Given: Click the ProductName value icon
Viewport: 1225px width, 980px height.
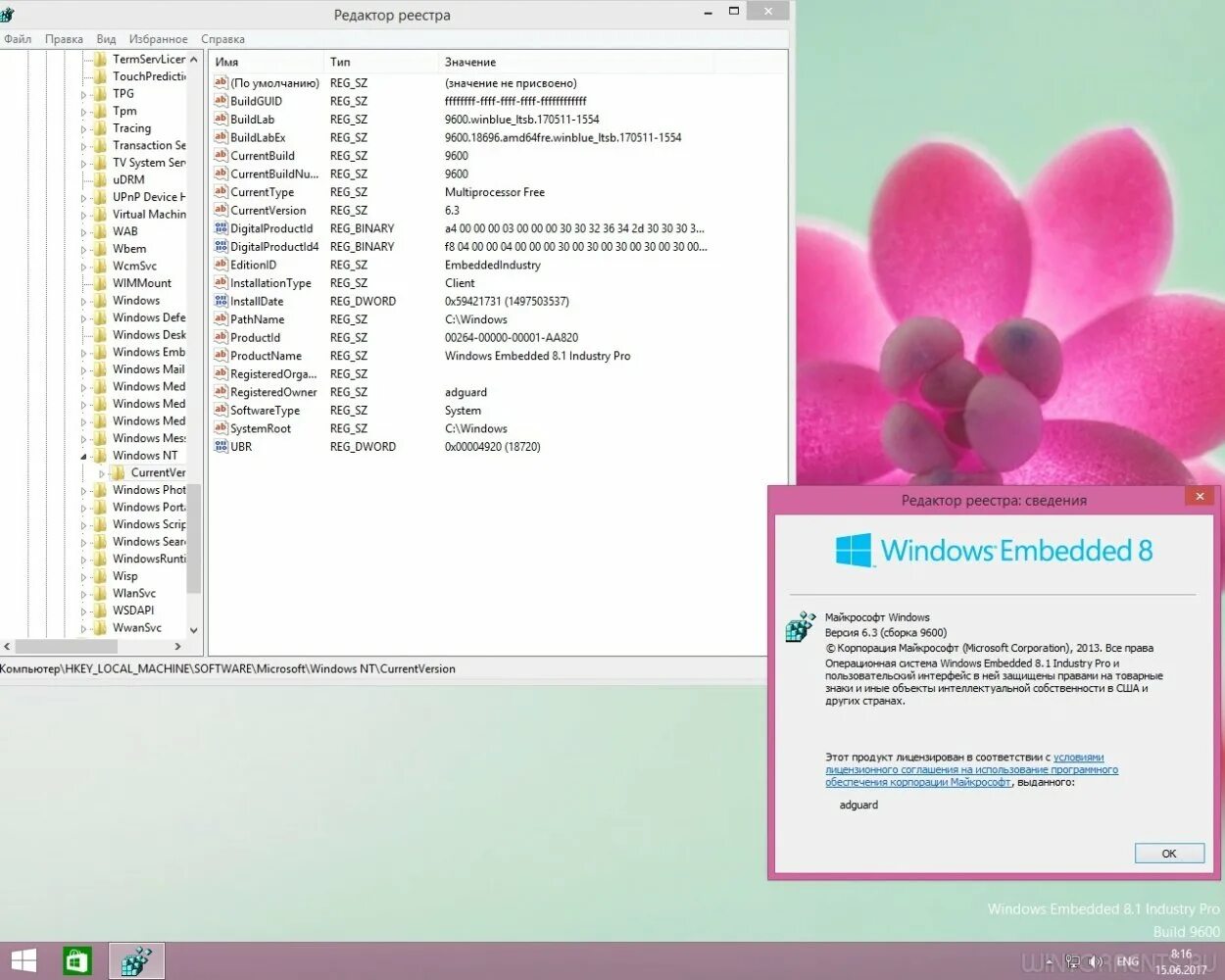Looking at the screenshot, I should (x=221, y=356).
